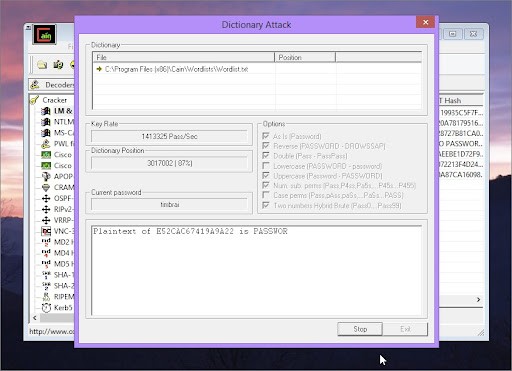Click the CRAM entry diamond icon

(x=46, y=188)
